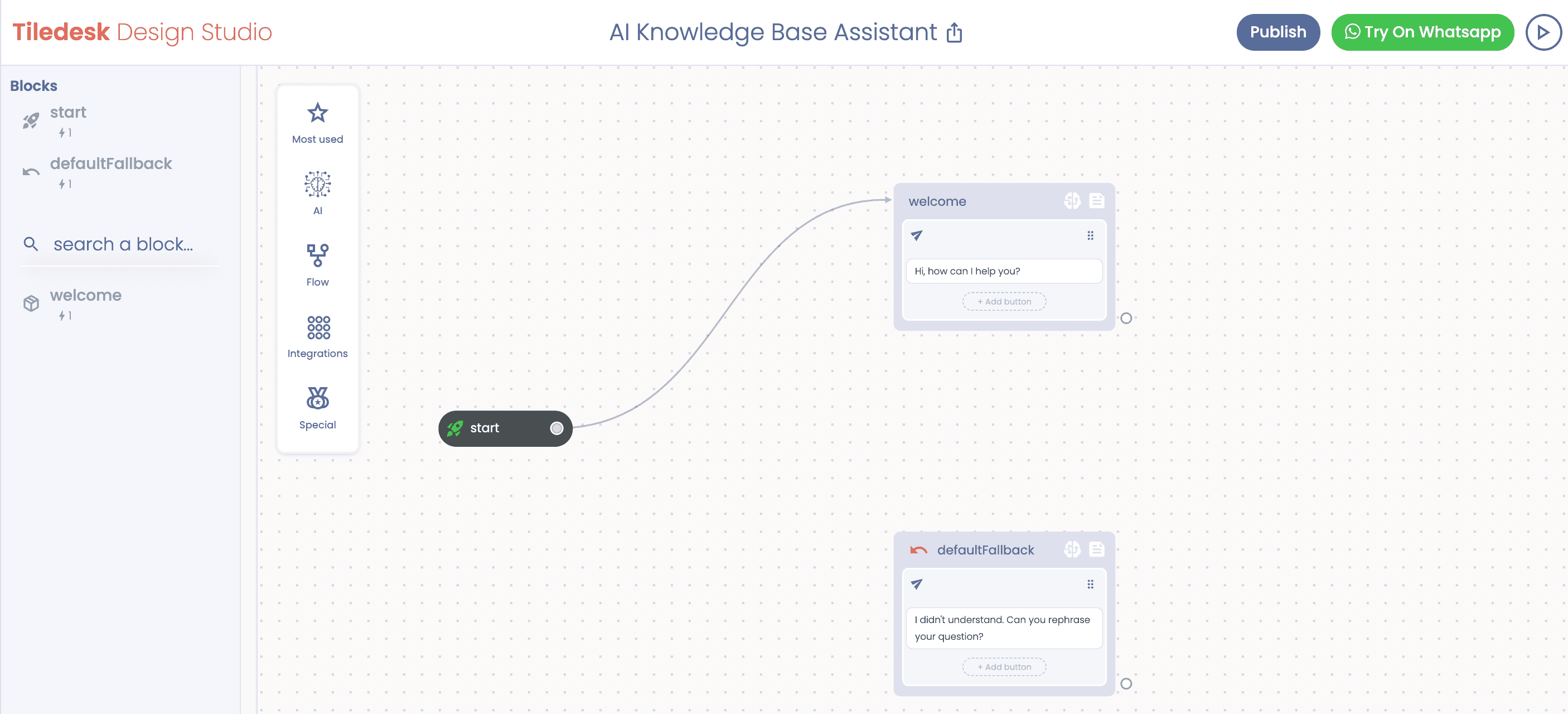Screen dimensions: 1568x714
Task: Click Add button in the defaultFallback block
Action: click(x=1004, y=667)
